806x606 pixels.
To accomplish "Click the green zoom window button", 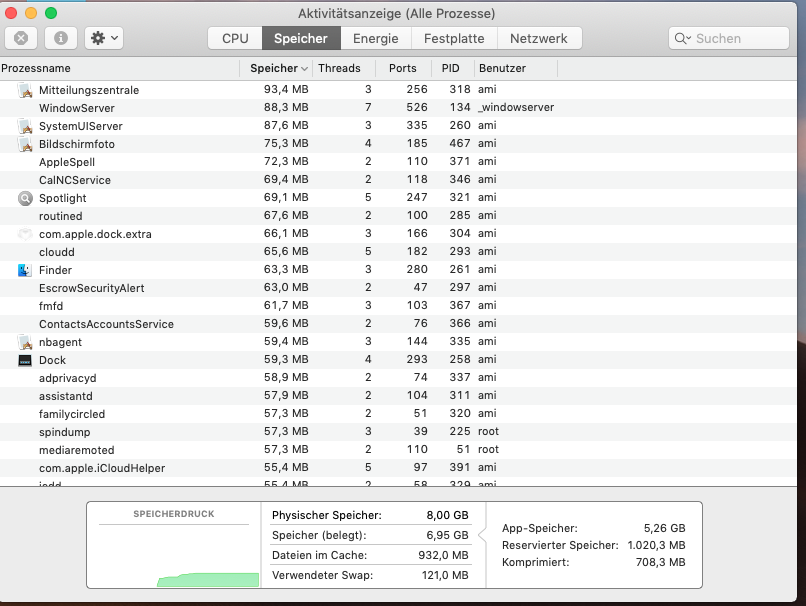I will (x=51, y=13).
